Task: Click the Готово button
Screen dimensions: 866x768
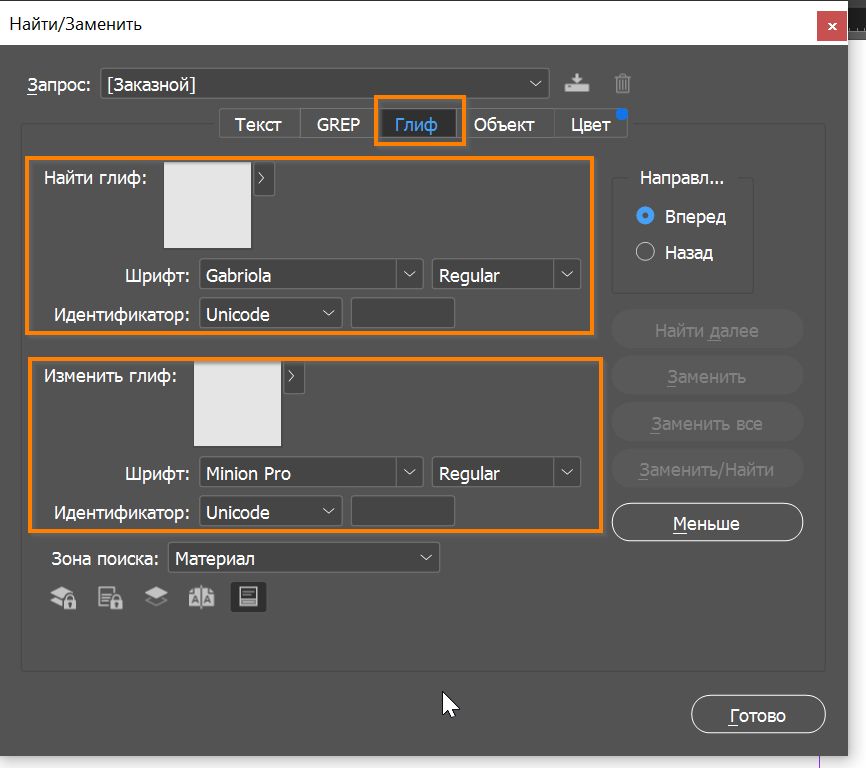Action: point(757,715)
